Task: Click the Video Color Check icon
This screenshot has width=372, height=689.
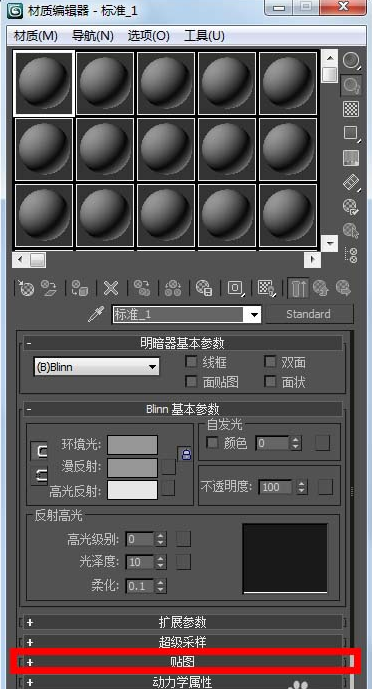Action: coord(351,157)
